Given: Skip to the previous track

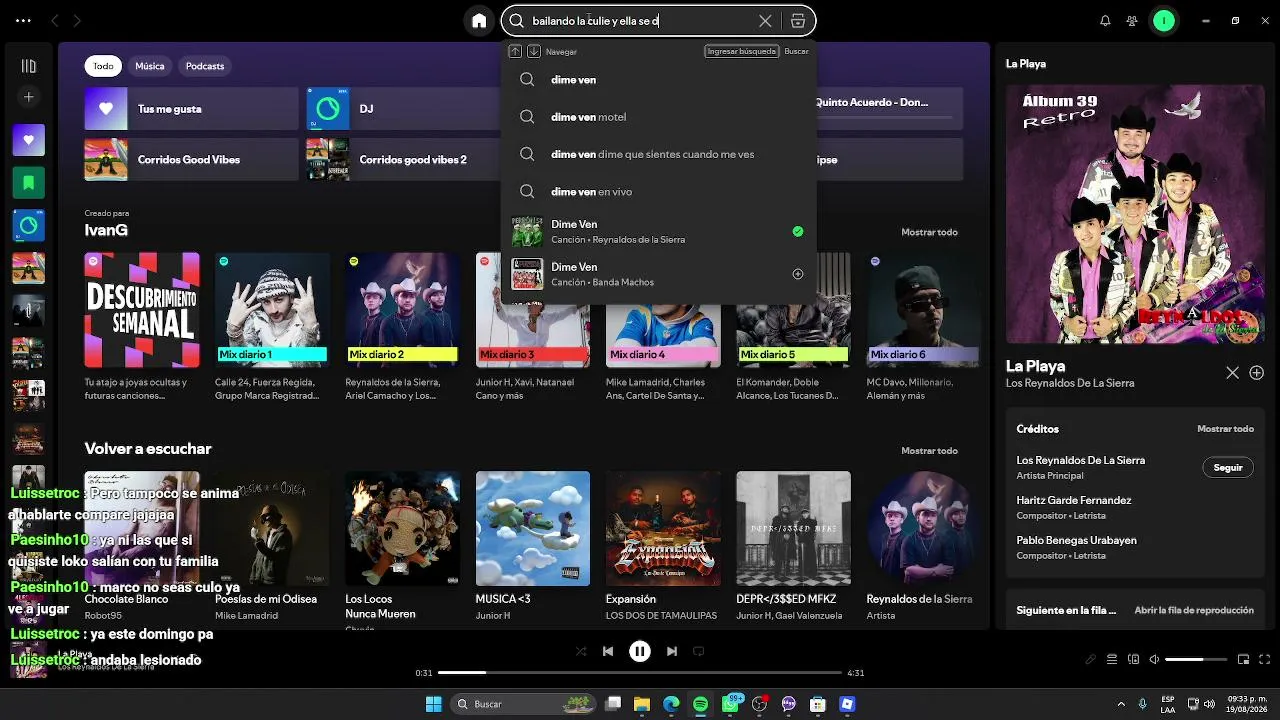Looking at the screenshot, I should click(x=608, y=651).
